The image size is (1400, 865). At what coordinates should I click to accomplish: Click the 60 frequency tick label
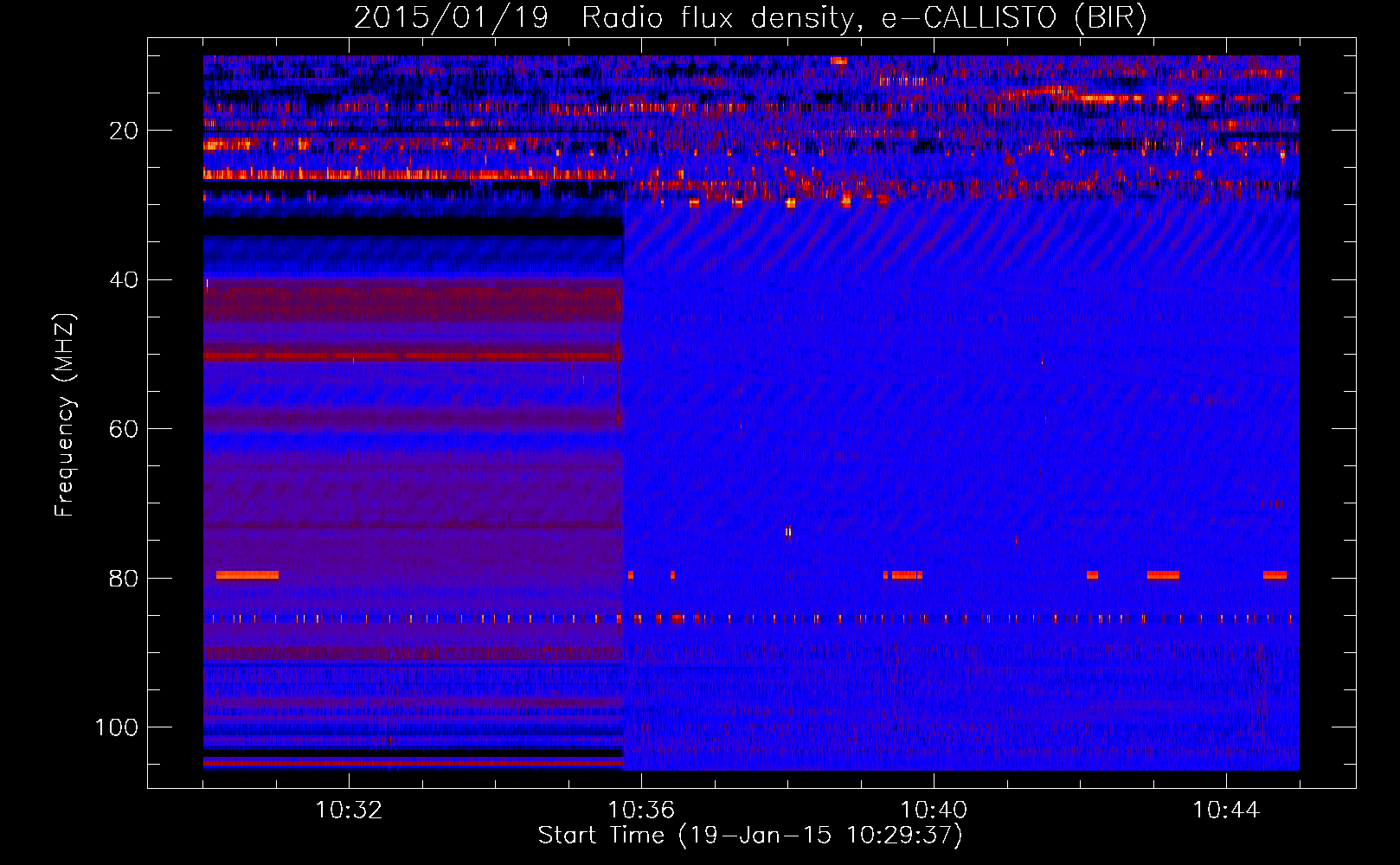pos(124,429)
